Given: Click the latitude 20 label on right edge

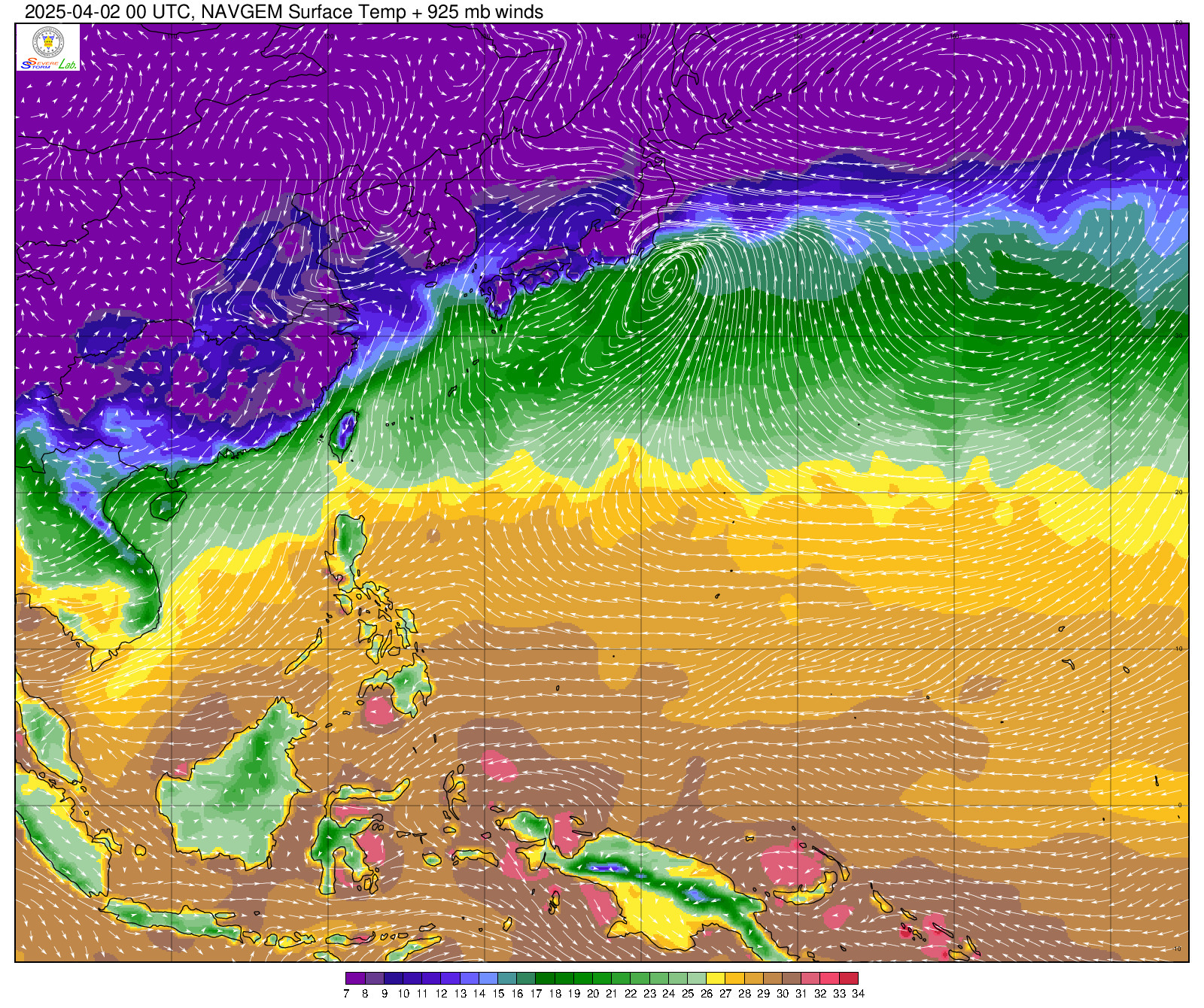Looking at the screenshot, I should 1178,492.
